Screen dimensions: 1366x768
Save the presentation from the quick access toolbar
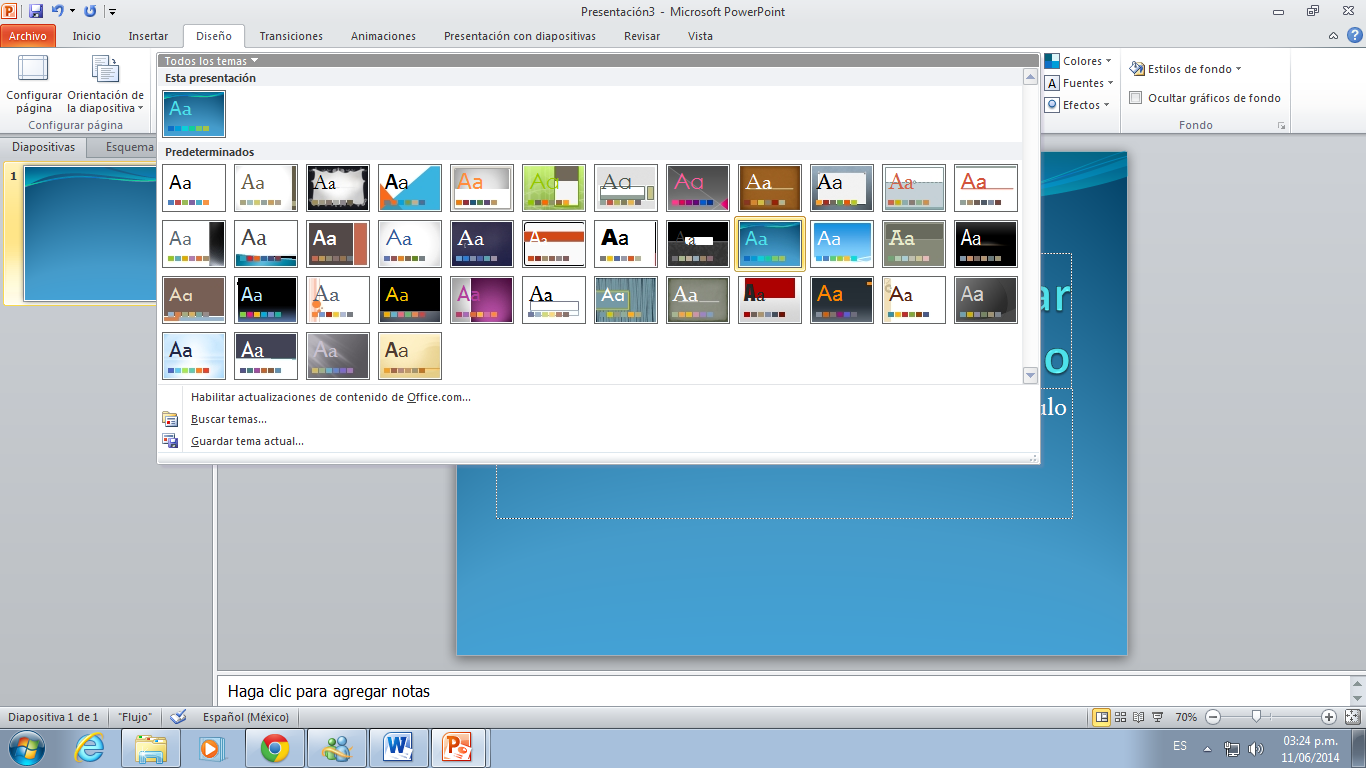coord(36,11)
